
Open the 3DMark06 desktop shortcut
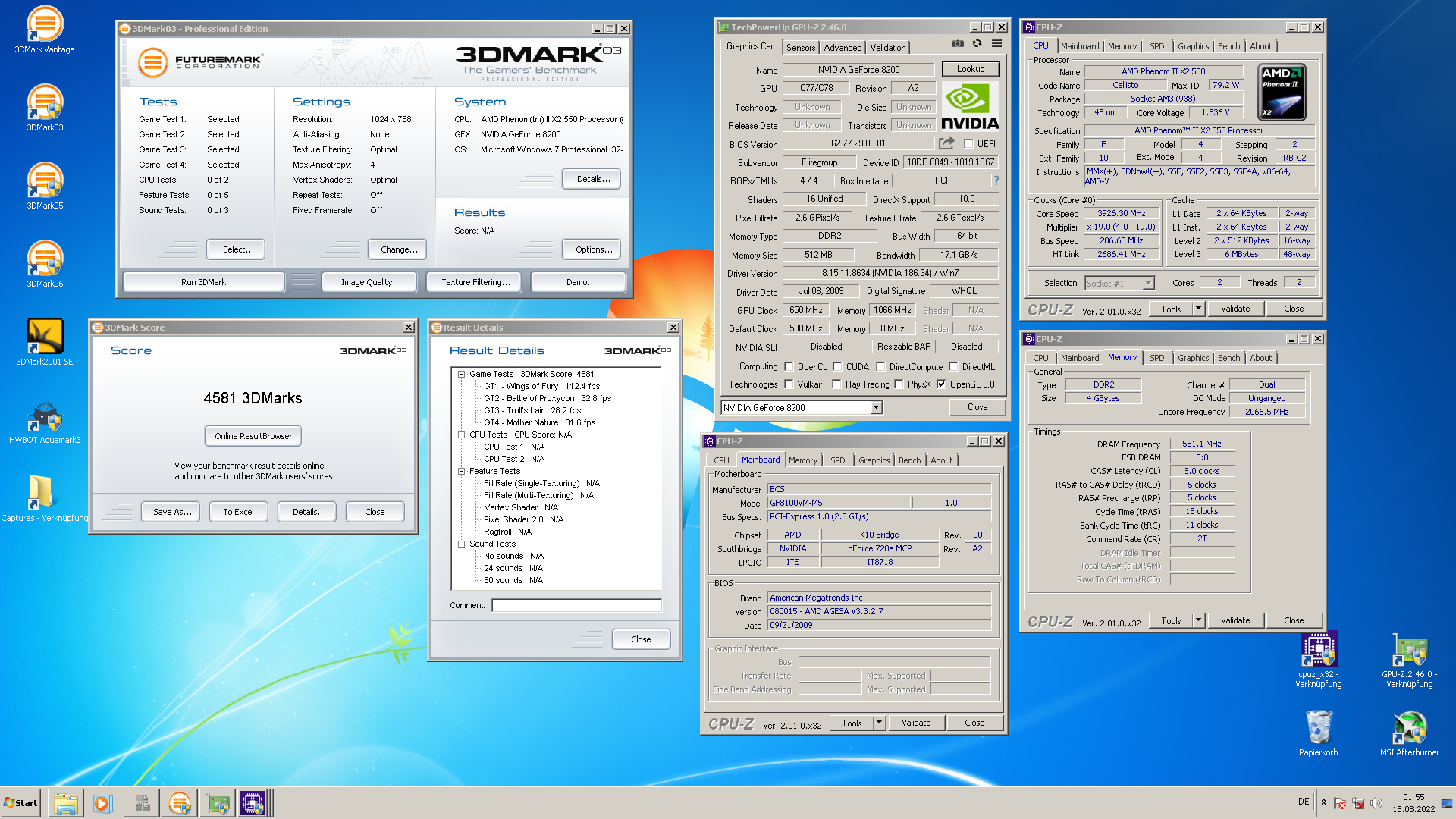pyautogui.click(x=45, y=265)
